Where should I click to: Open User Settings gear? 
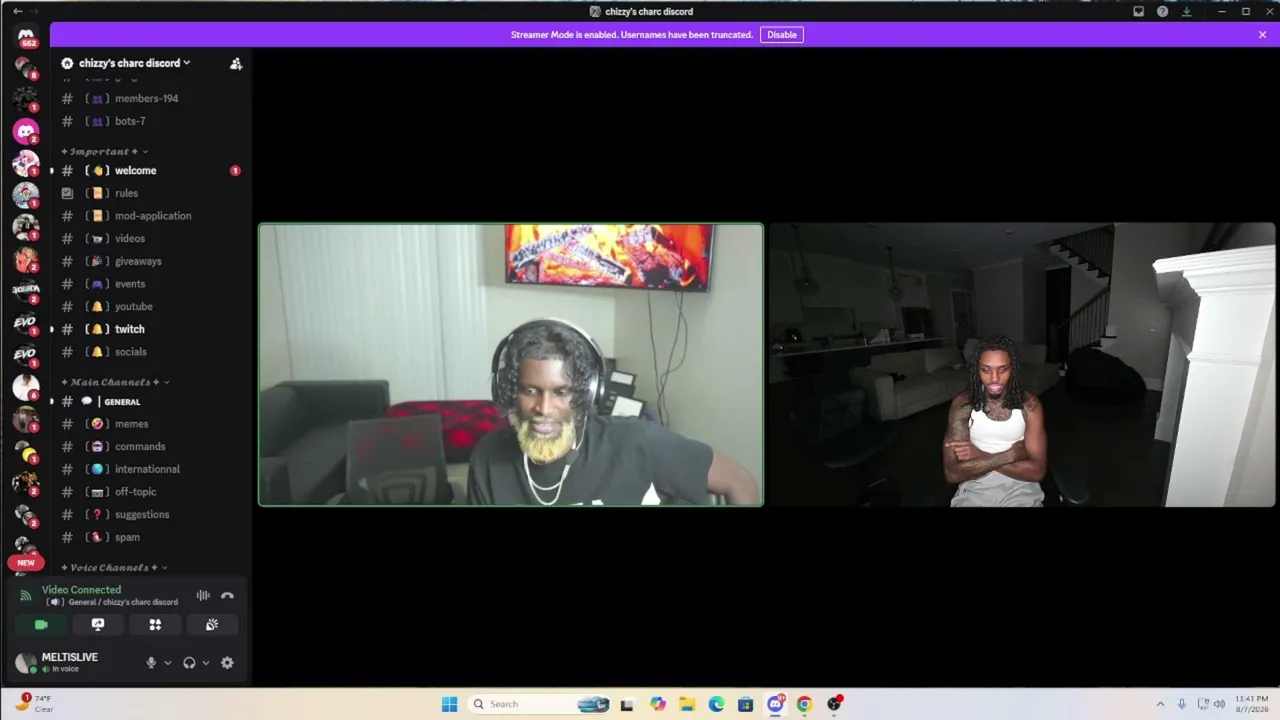(227, 663)
